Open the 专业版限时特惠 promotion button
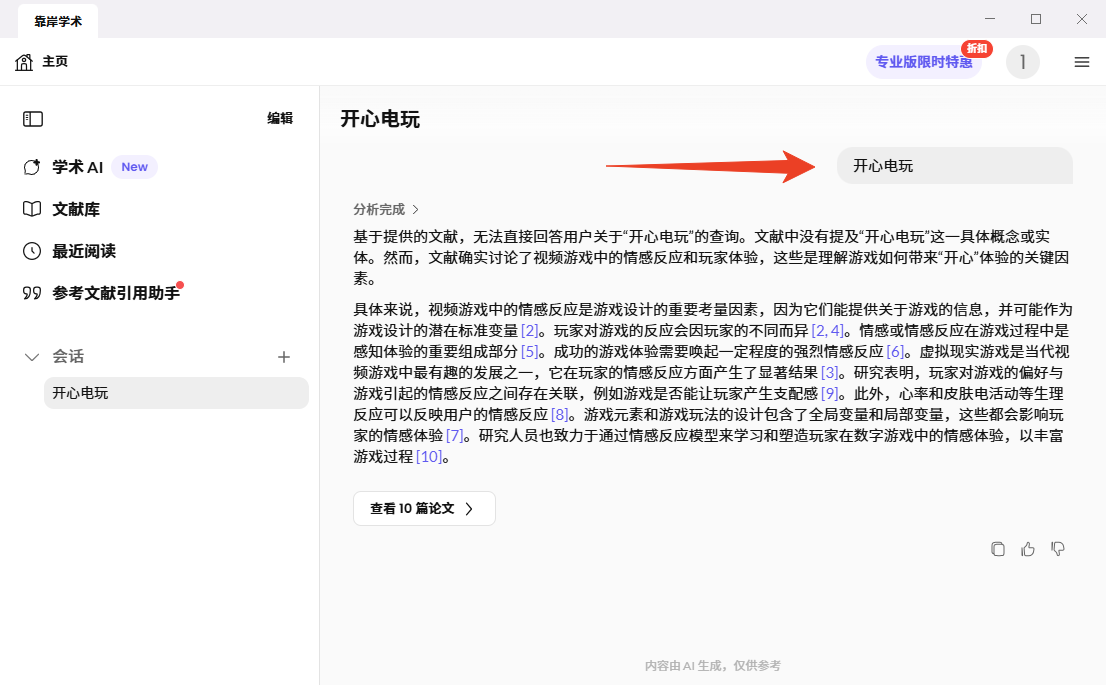The width and height of the screenshot is (1106, 685). [923, 62]
